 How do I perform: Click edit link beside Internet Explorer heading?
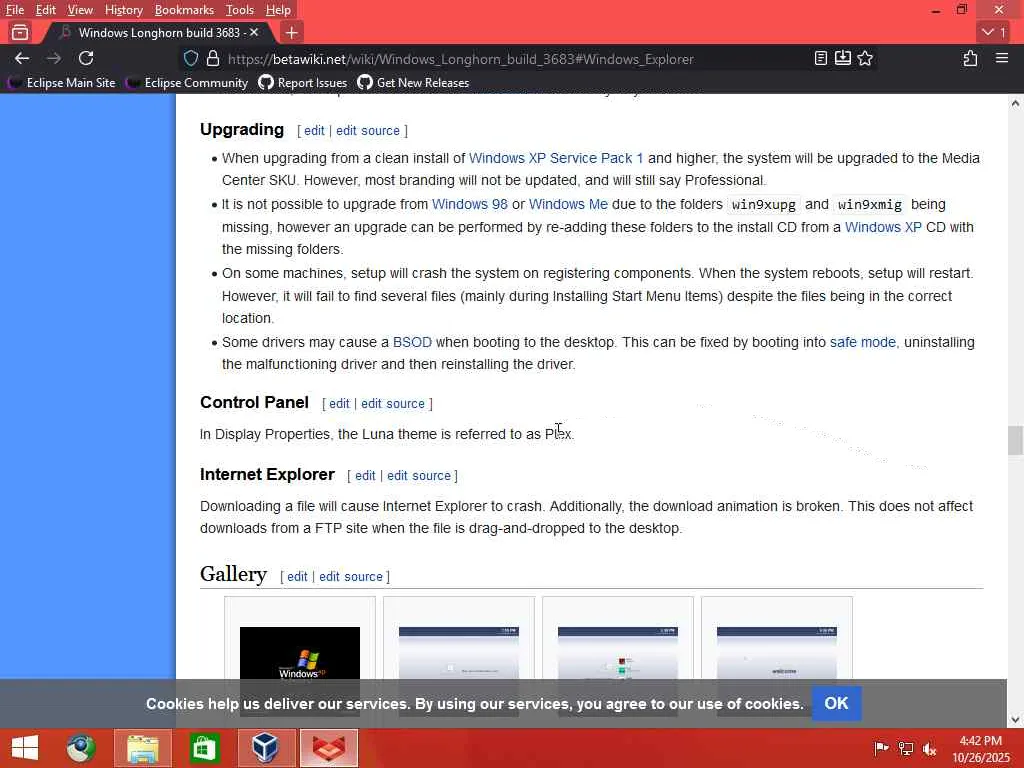pos(365,476)
